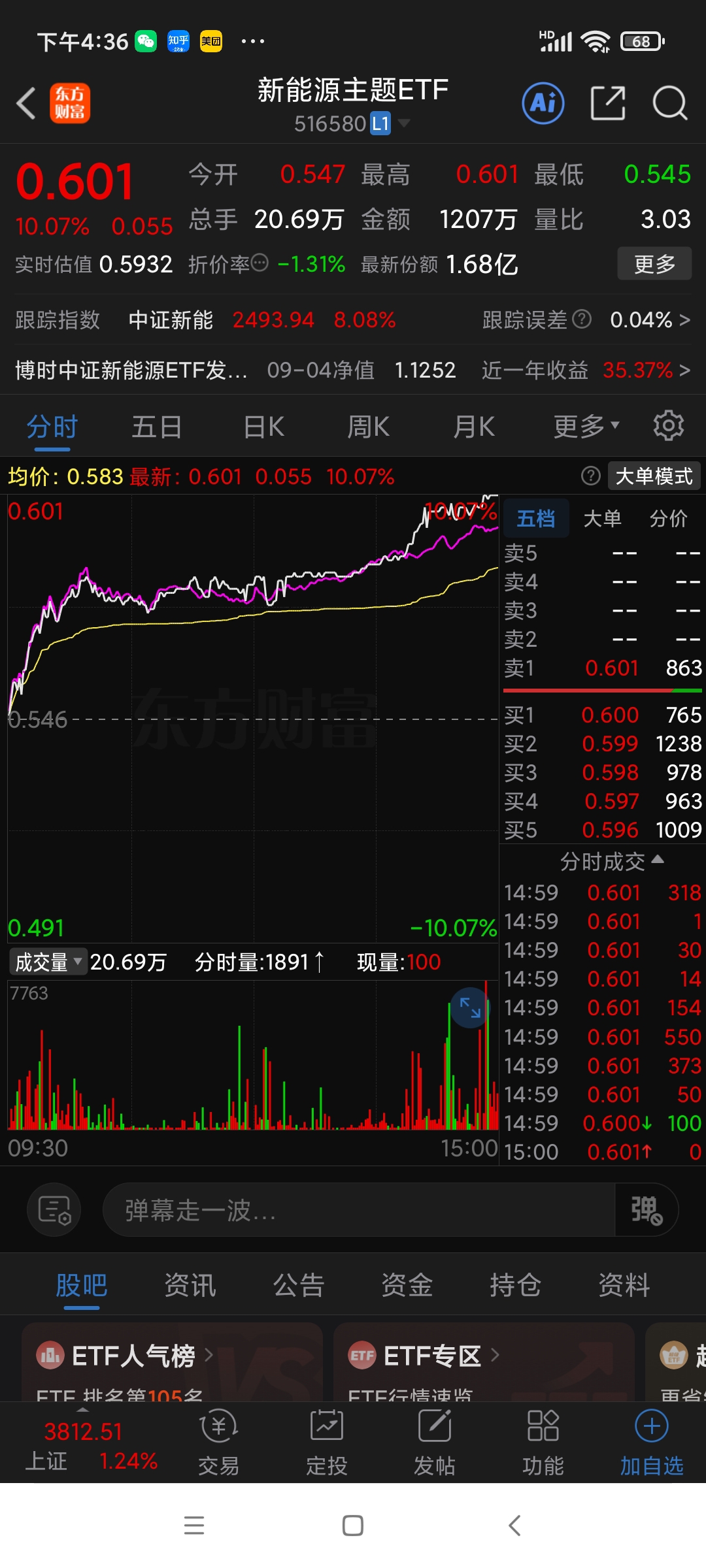Select 分时 chart tab

pyautogui.click(x=52, y=427)
